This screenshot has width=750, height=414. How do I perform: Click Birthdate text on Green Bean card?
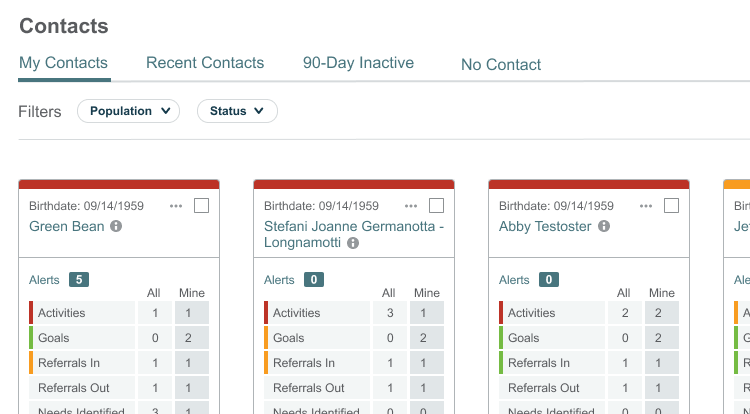(86, 206)
